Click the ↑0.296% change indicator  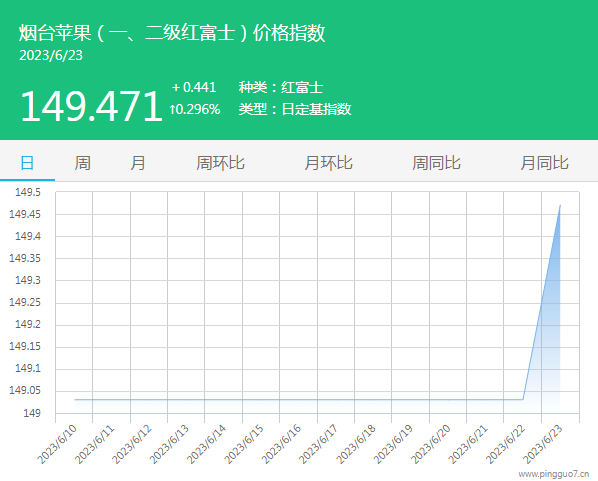[x=195, y=109]
